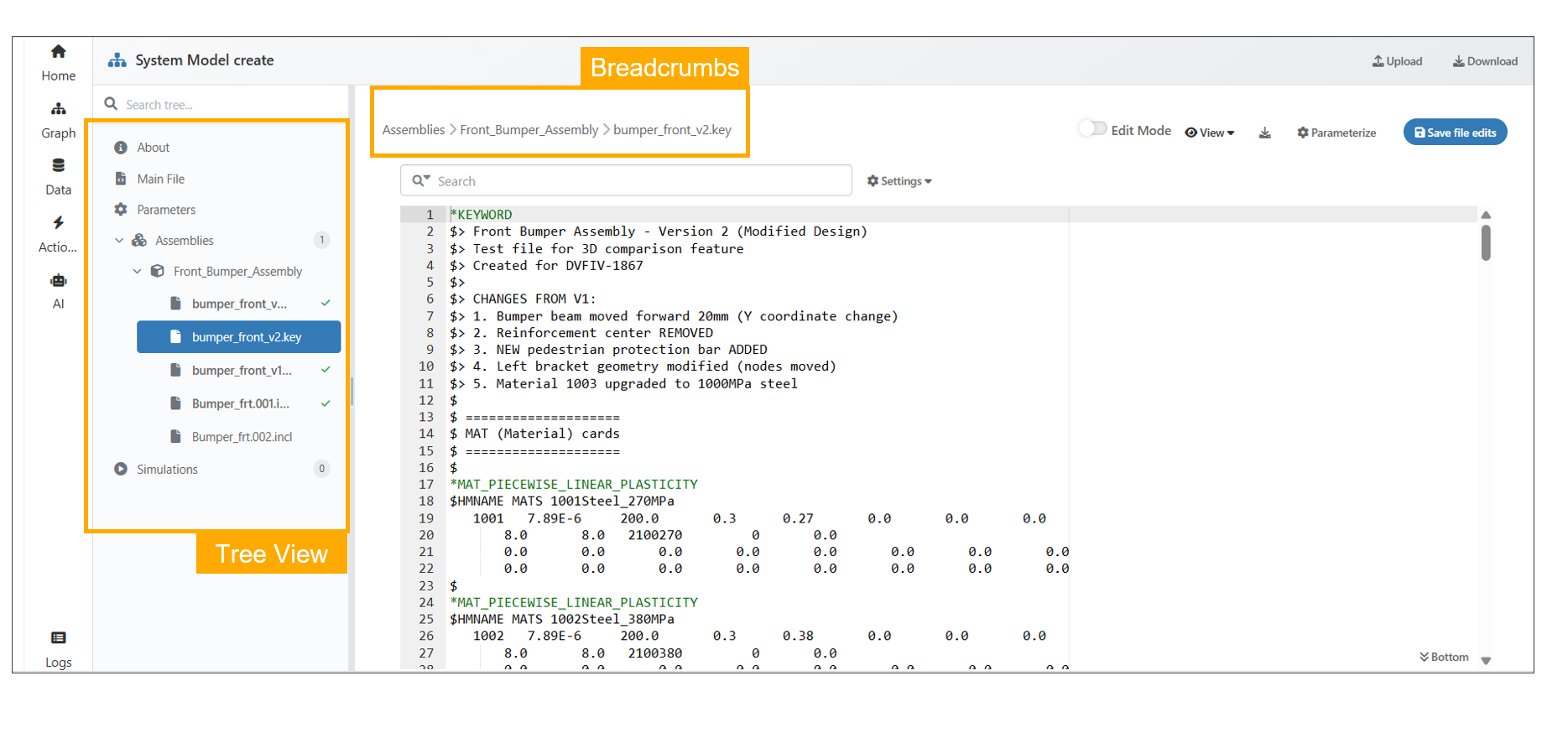Click the Parameterize gear button
This screenshot has width=1568, height=733.
1336,133
